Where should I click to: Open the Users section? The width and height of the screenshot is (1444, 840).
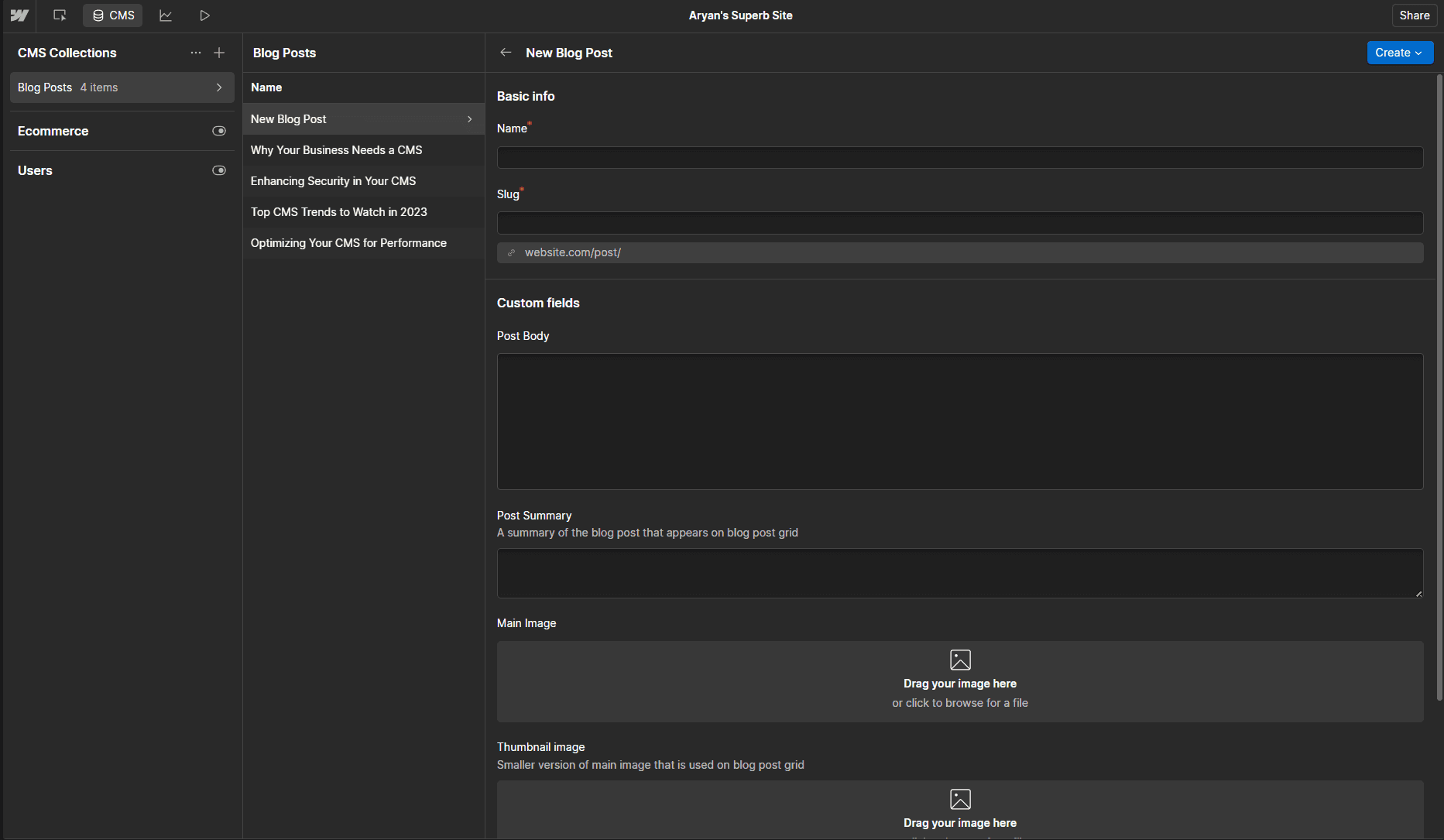click(x=36, y=170)
